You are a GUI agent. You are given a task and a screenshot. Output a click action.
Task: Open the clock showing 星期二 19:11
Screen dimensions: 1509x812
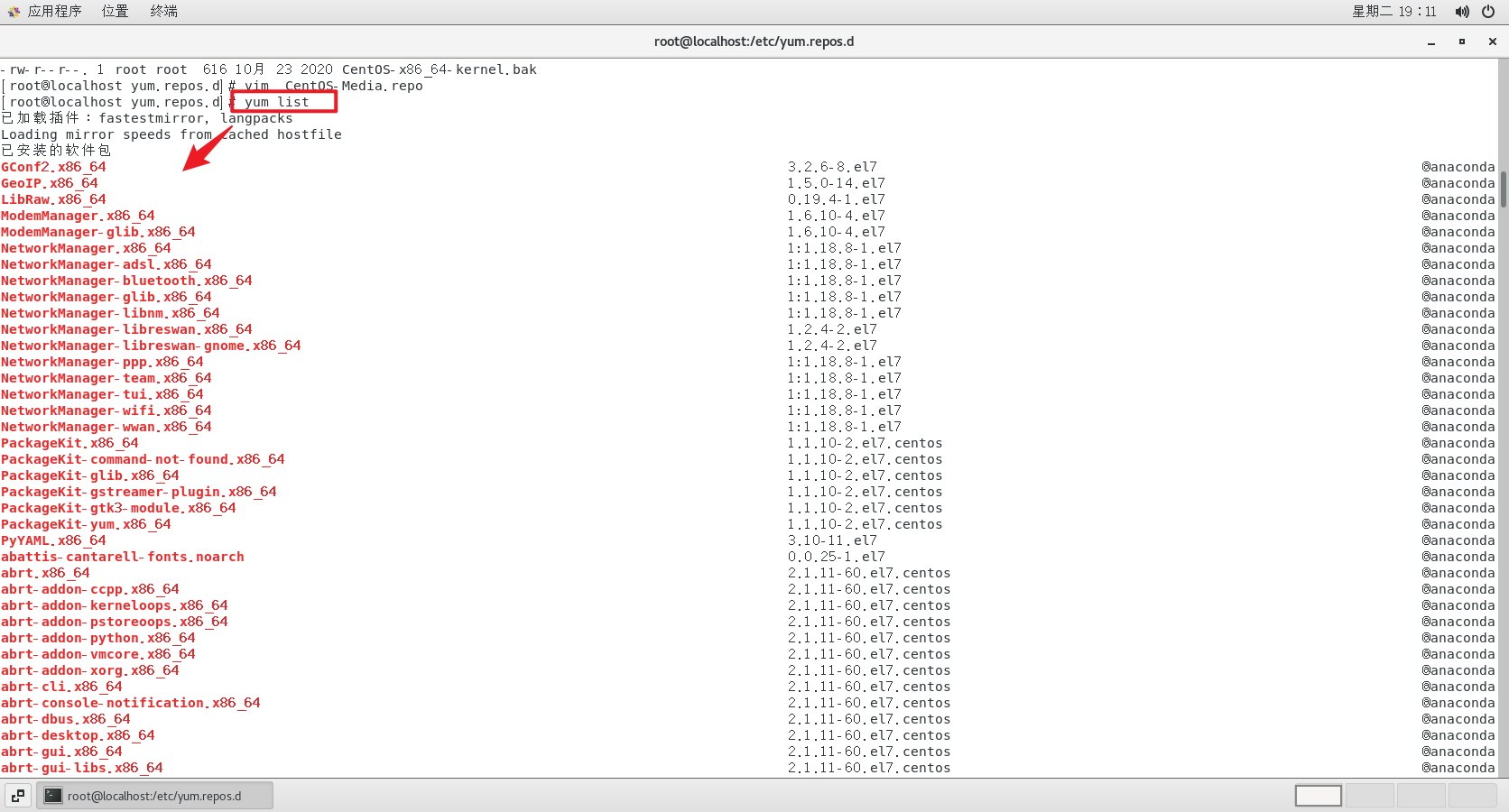click(1393, 12)
